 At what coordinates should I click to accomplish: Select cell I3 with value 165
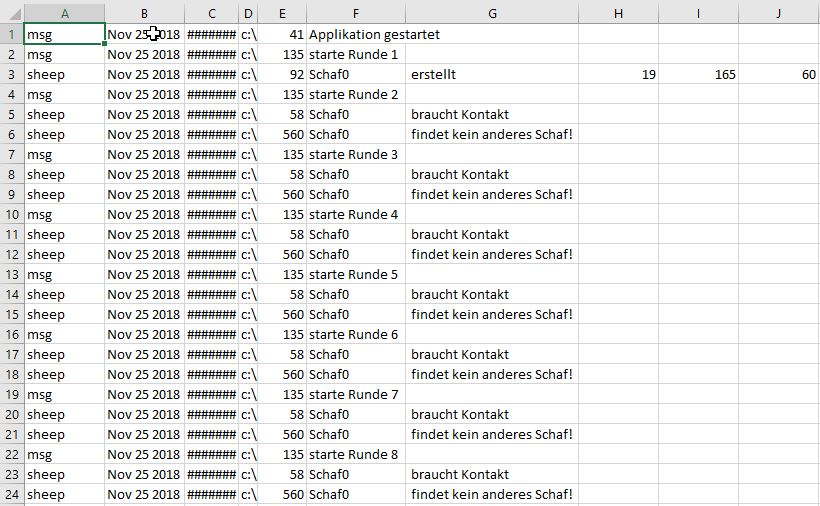click(x=698, y=74)
